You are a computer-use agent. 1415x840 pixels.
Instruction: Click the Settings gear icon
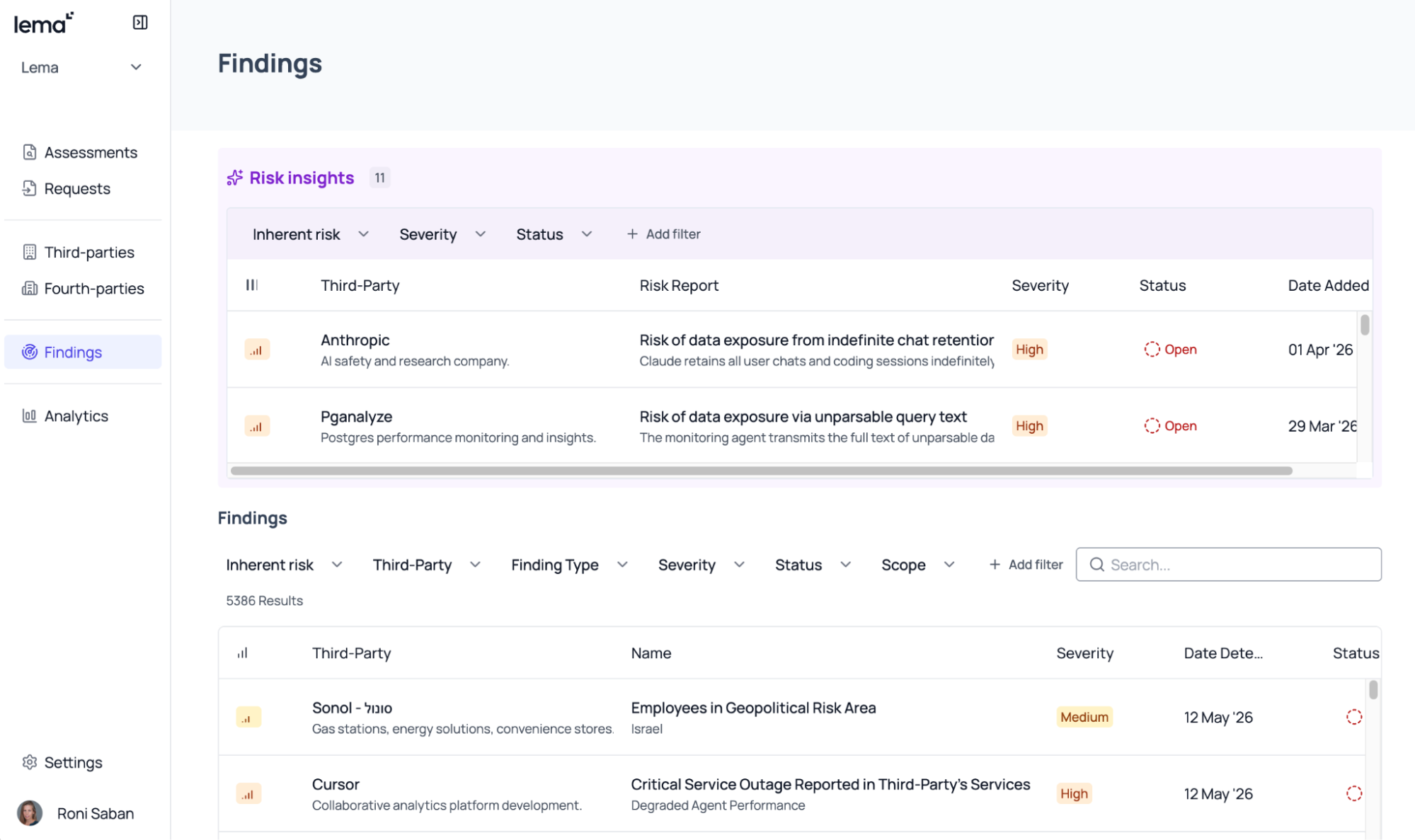(x=30, y=762)
